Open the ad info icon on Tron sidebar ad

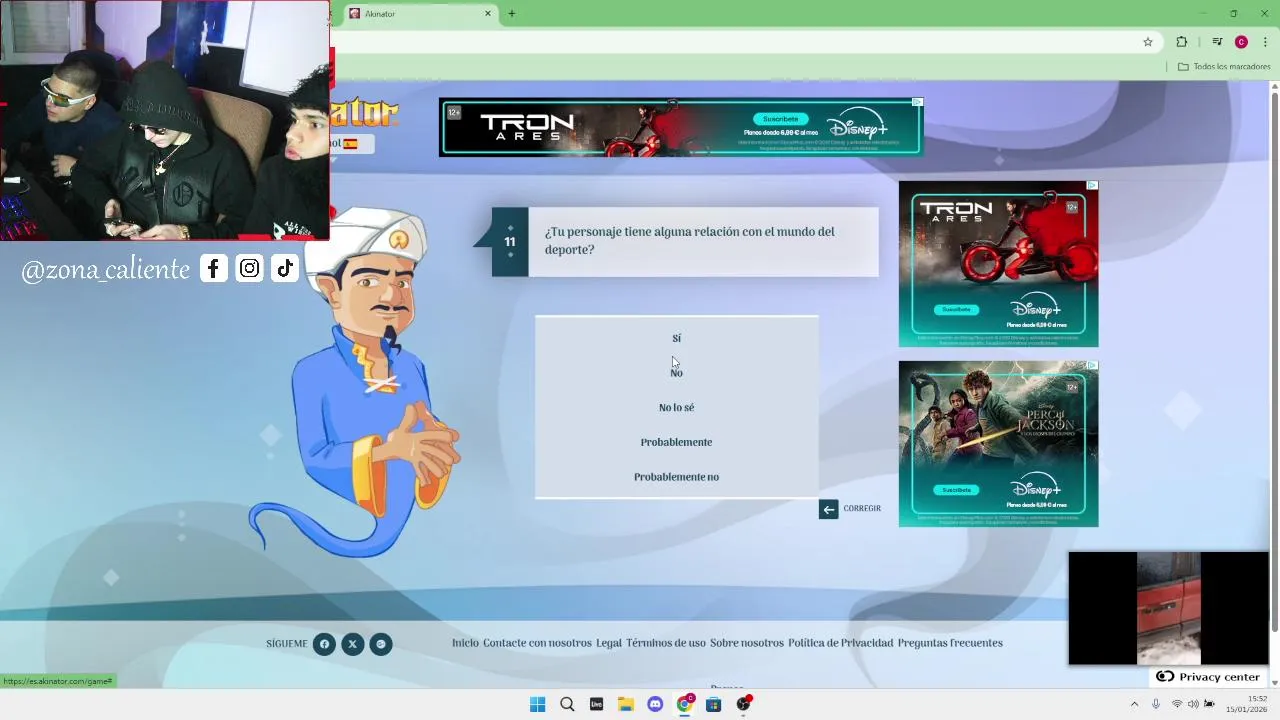1092,186
